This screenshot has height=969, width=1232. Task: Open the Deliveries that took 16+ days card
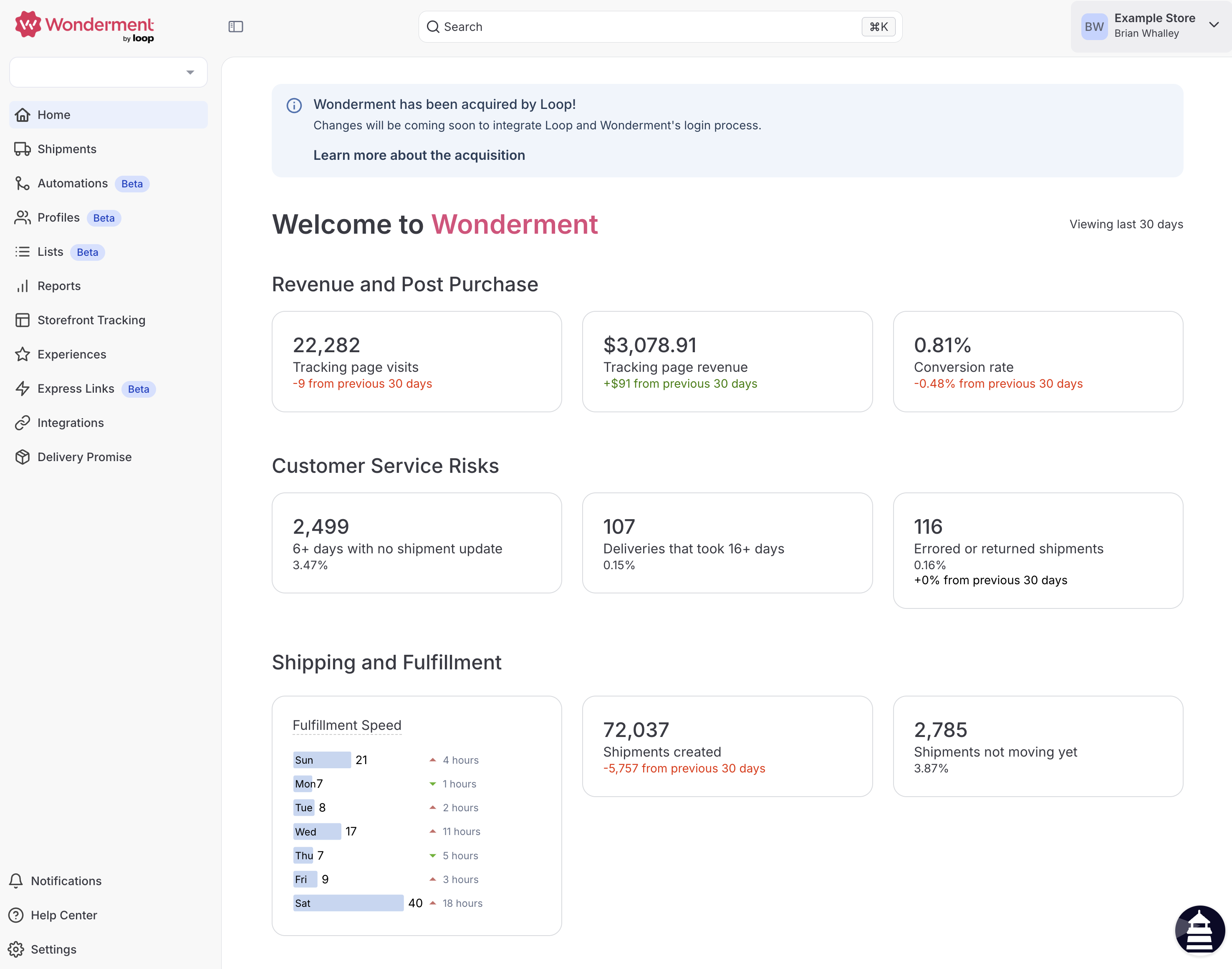[727, 543]
